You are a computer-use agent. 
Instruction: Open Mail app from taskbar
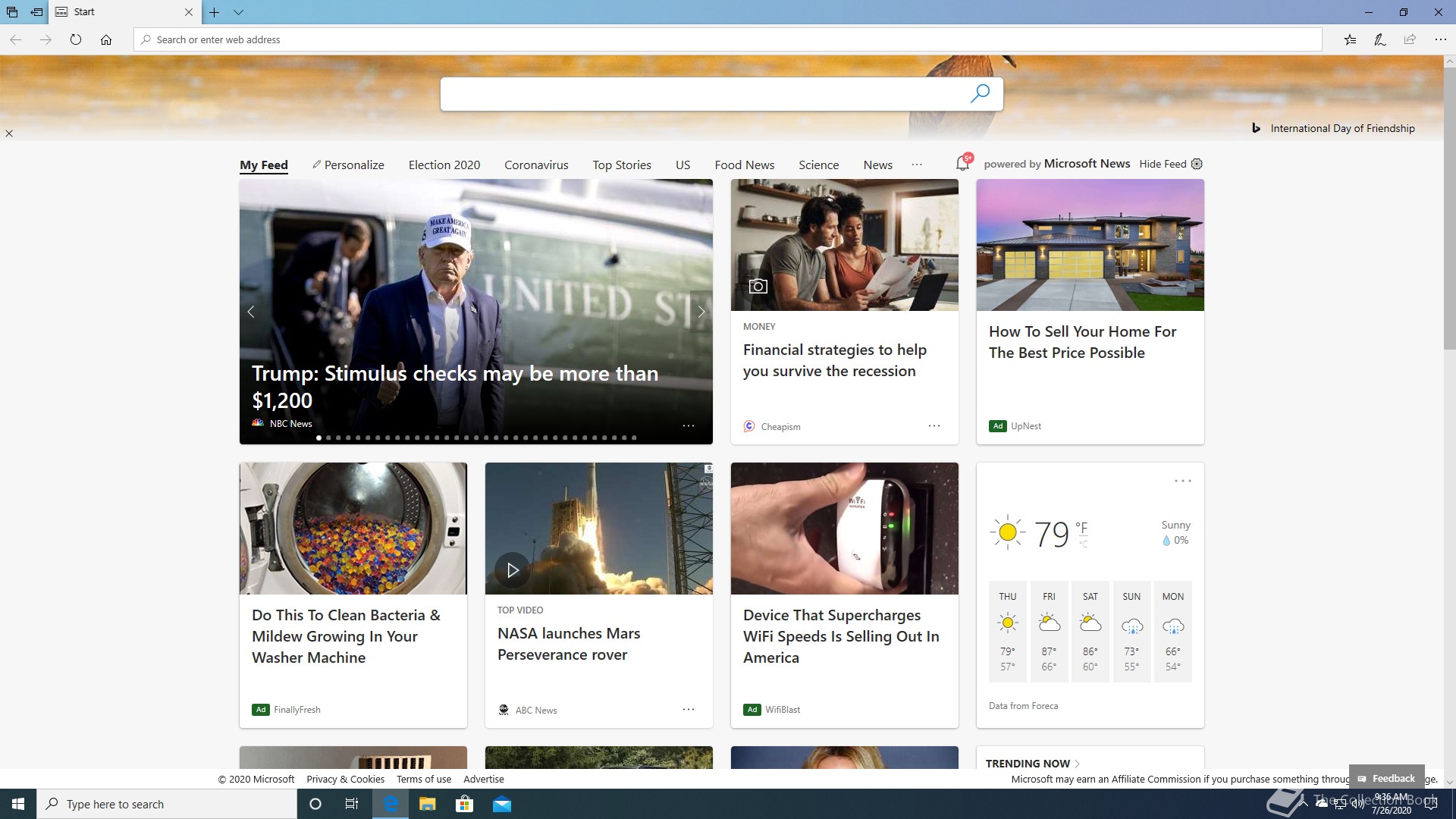(502, 804)
